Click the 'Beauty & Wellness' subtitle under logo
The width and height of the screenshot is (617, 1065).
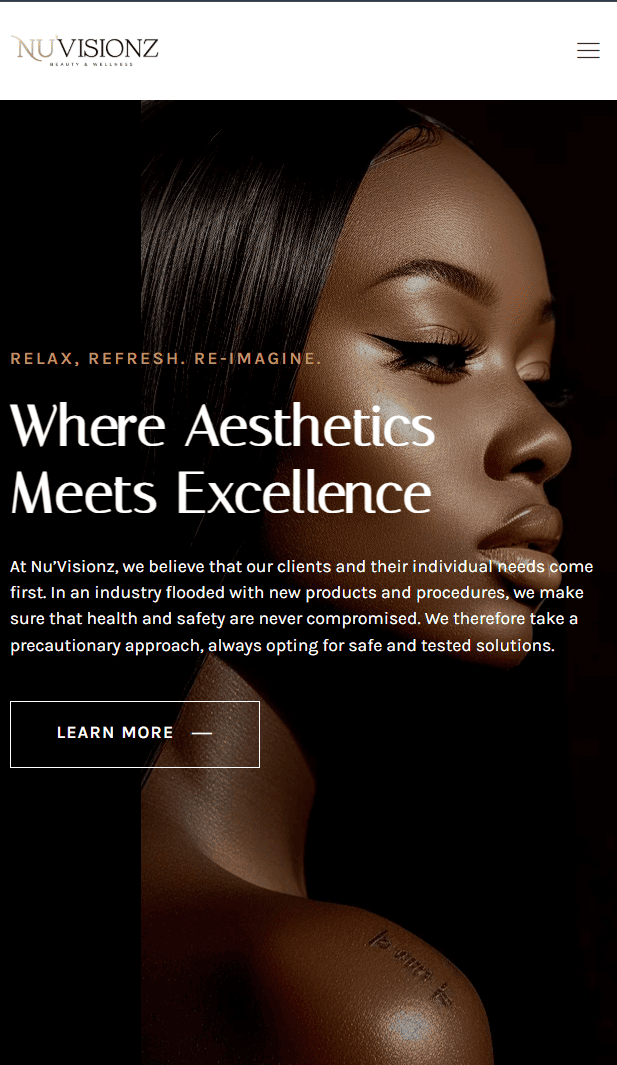tap(91, 65)
